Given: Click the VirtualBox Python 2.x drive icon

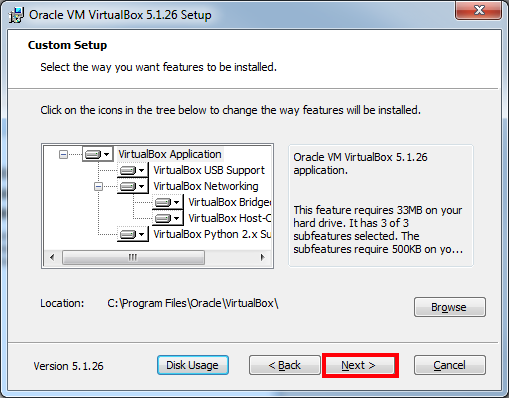Looking at the screenshot, I should pyautogui.click(x=132, y=234).
